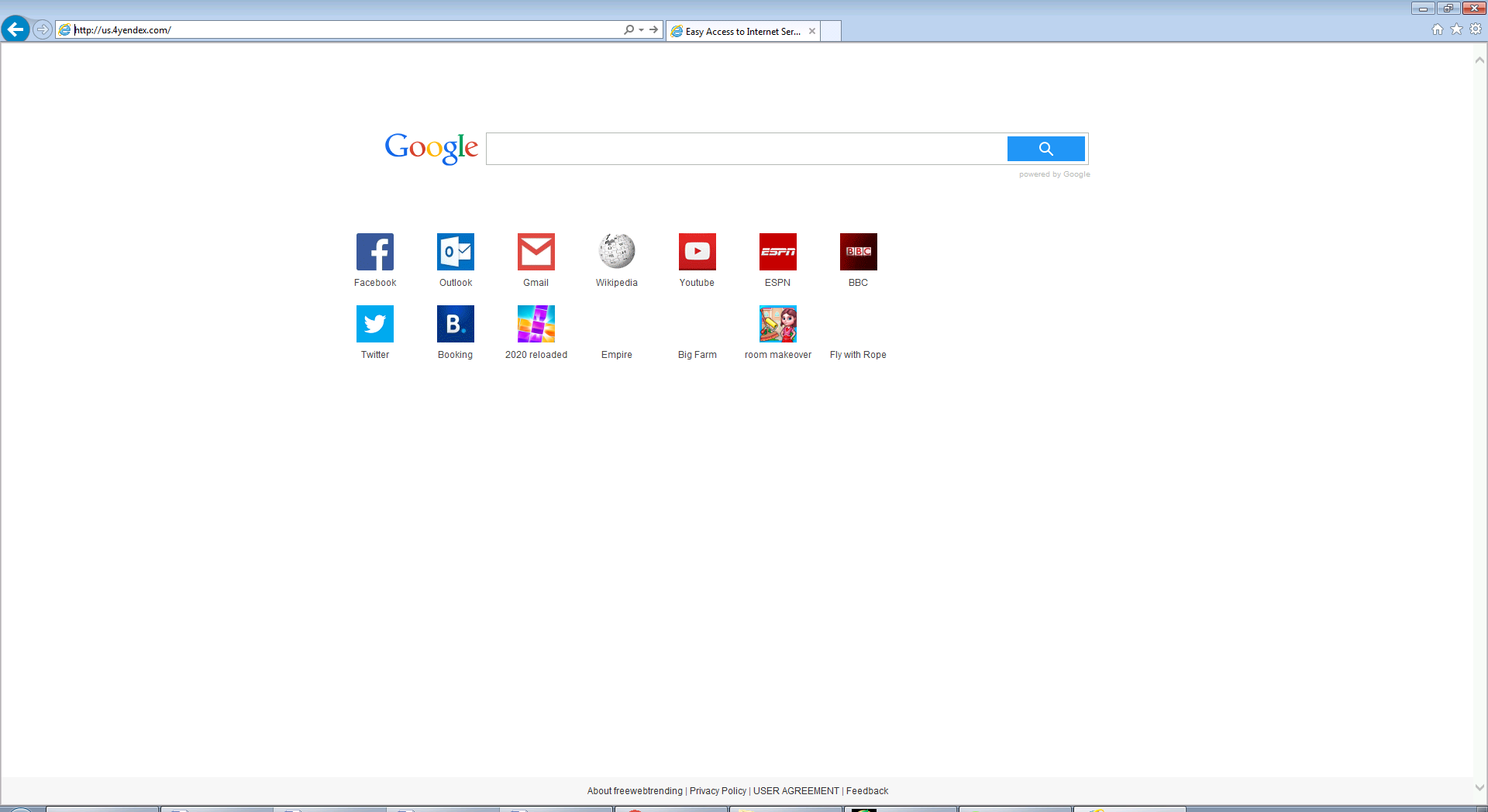Image resolution: width=1488 pixels, height=812 pixels.
Task: Open the room makeover game icon
Action: (778, 324)
